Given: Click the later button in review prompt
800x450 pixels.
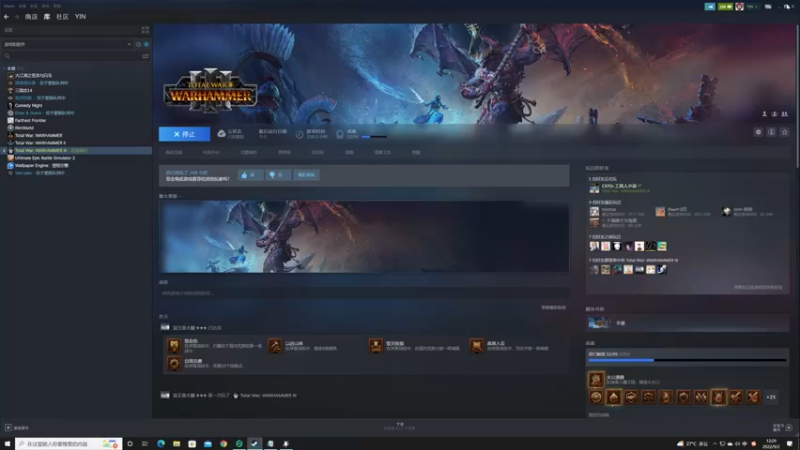Looking at the screenshot, I should [306, 175].
